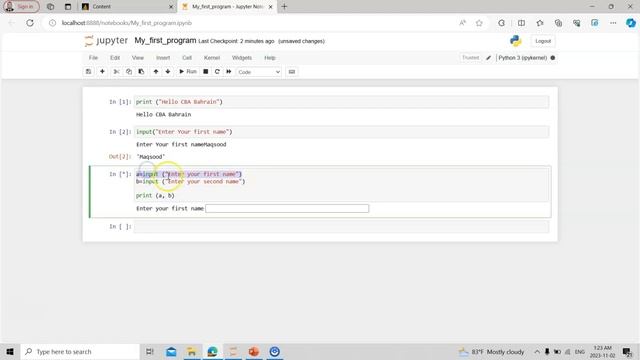Image resolution: width=640 pixels, height=360 pixels.
Task: Open the command palette keyboard icon
Action: click(x=291, y=72)
